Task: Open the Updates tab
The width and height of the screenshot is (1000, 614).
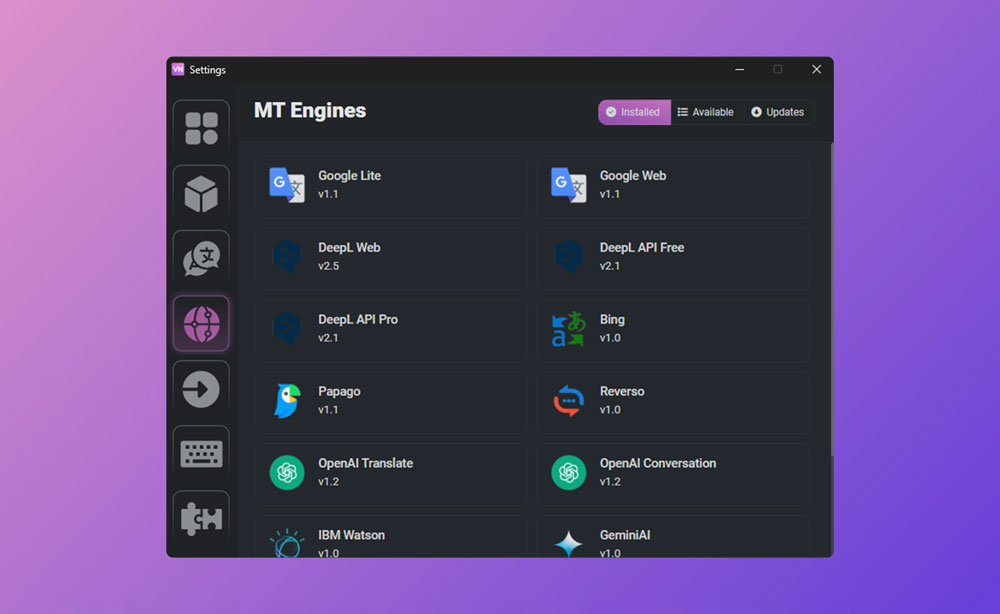Action: [x=778, y=112]
